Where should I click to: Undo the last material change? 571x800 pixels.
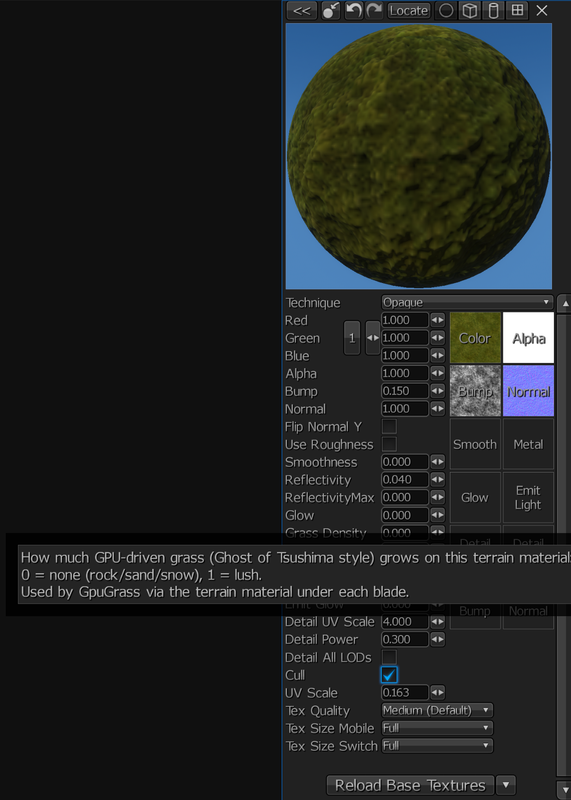354,11
